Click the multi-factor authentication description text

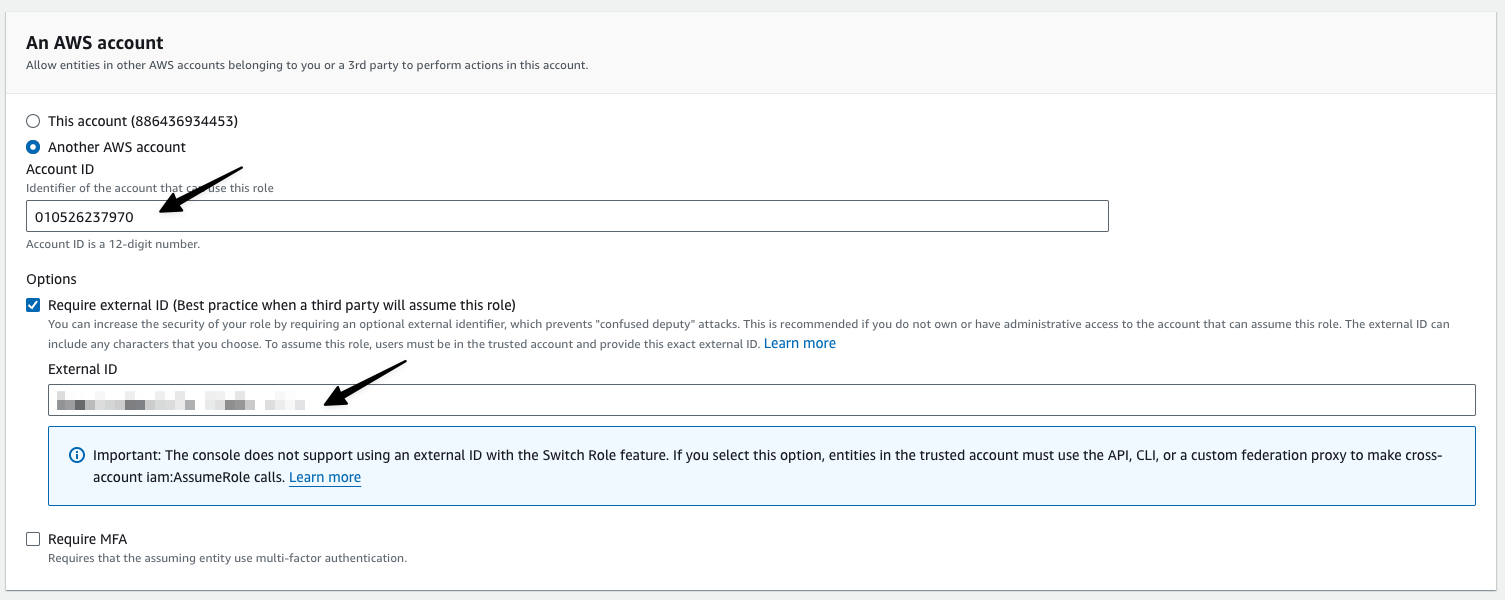click(227, 558)
